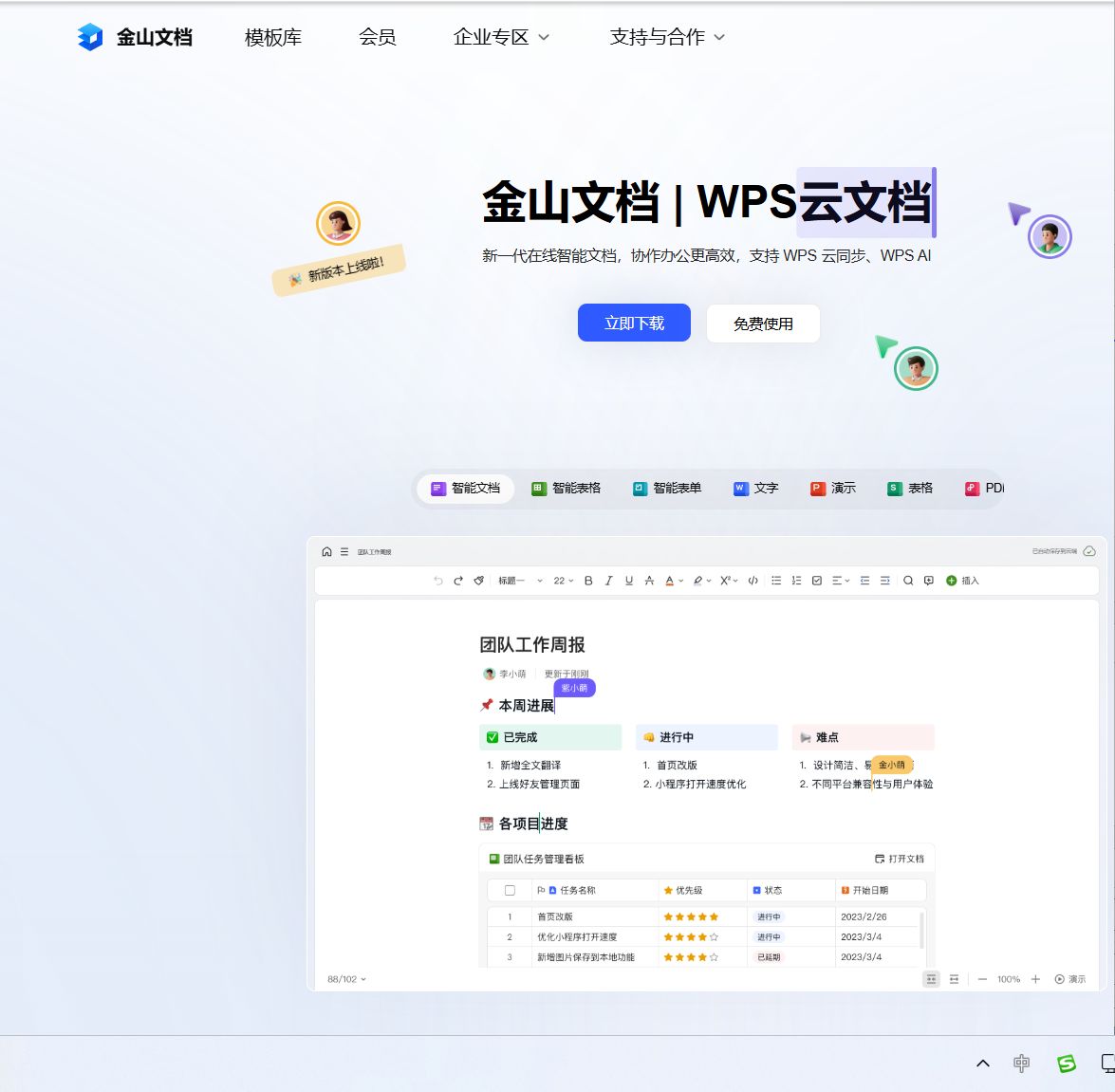The height and width of the screenshot is (1092, 1115).
Task: Click the 演示 presentation button
Action: 1070,980
